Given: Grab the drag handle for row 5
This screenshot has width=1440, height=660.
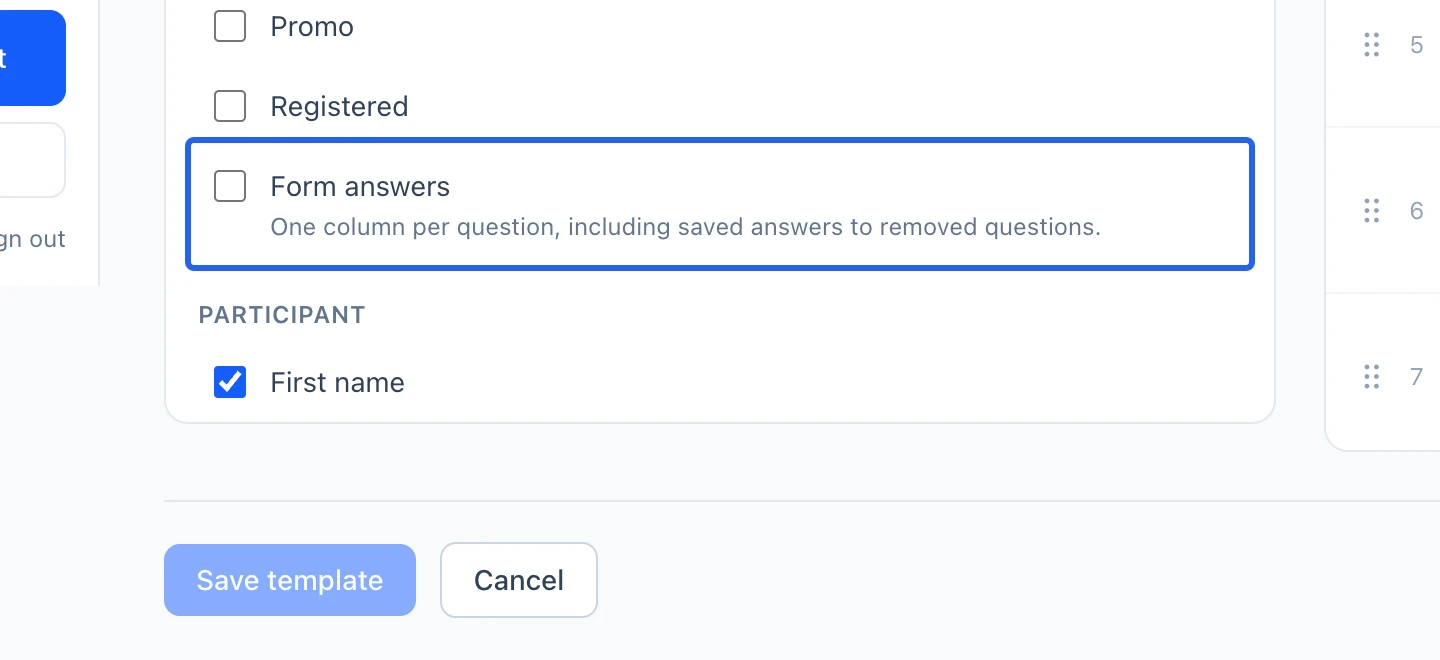Looking at the screenshot, I should (x=1372, y=44).
